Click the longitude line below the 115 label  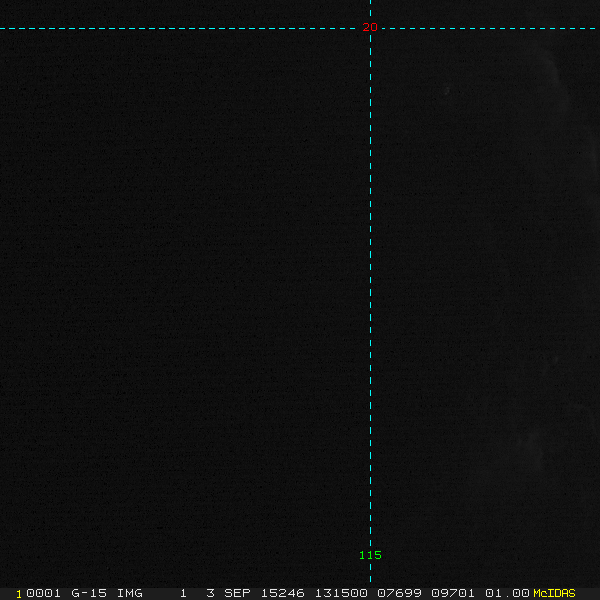[x=370, y=573]
